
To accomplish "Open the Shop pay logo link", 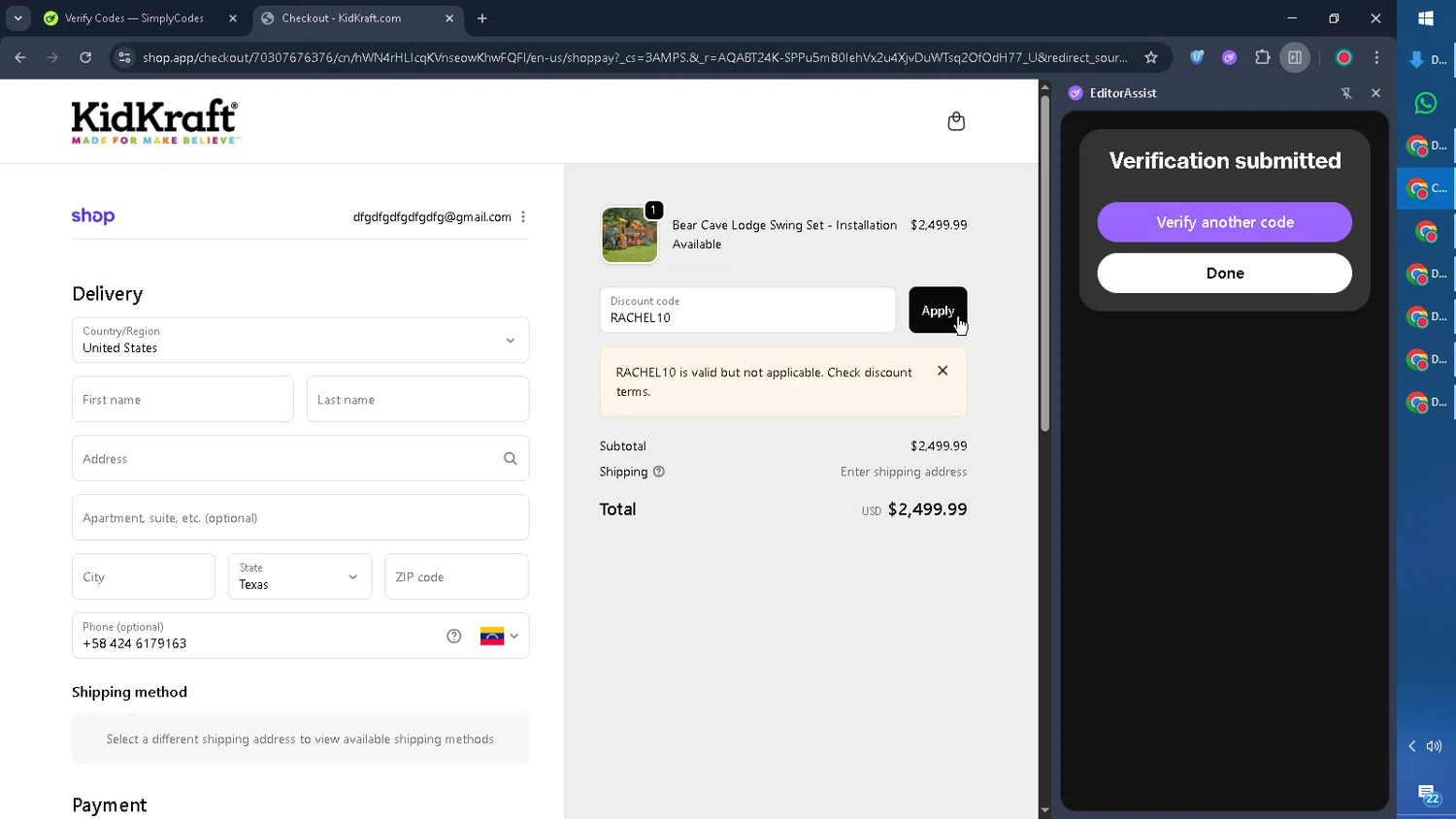I will 93,215.
